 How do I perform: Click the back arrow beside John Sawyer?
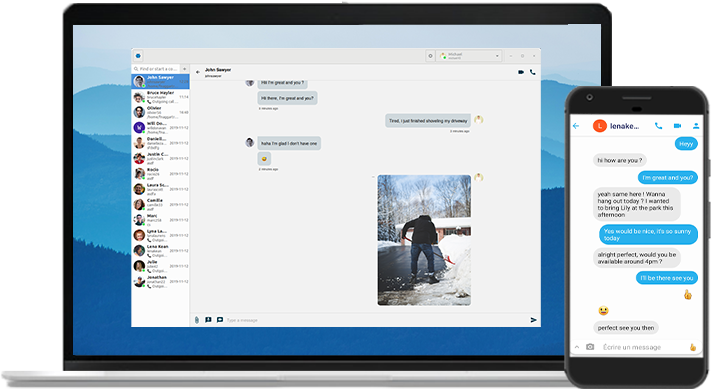click(198, 72)
